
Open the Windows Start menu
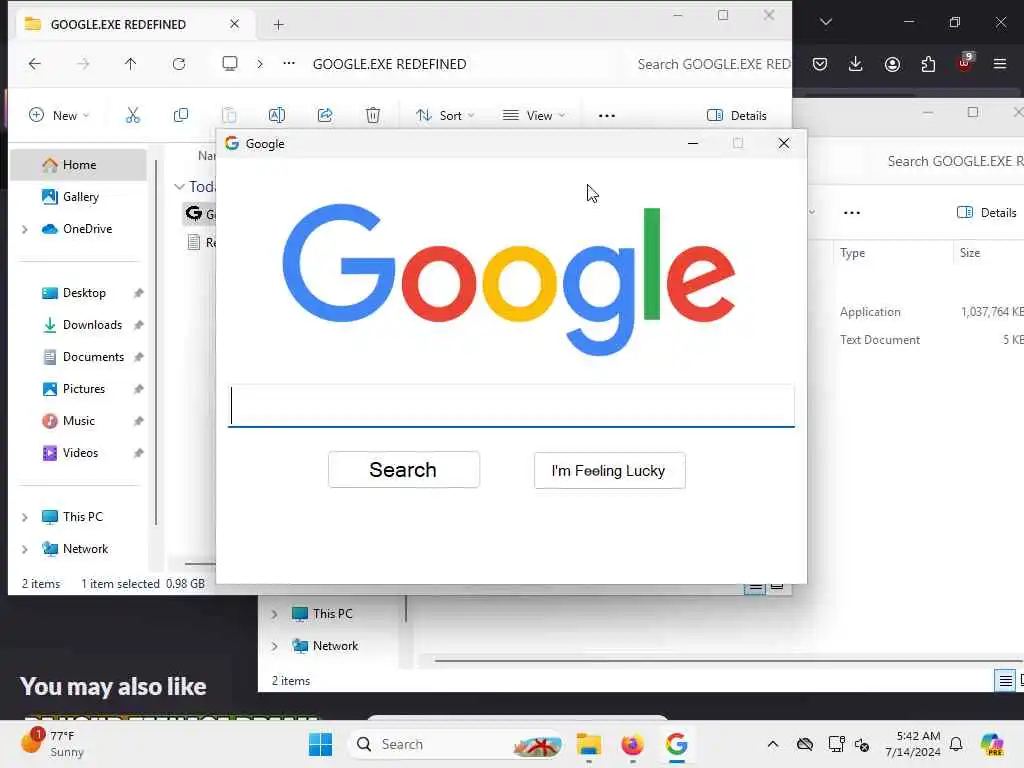(321, 744)
